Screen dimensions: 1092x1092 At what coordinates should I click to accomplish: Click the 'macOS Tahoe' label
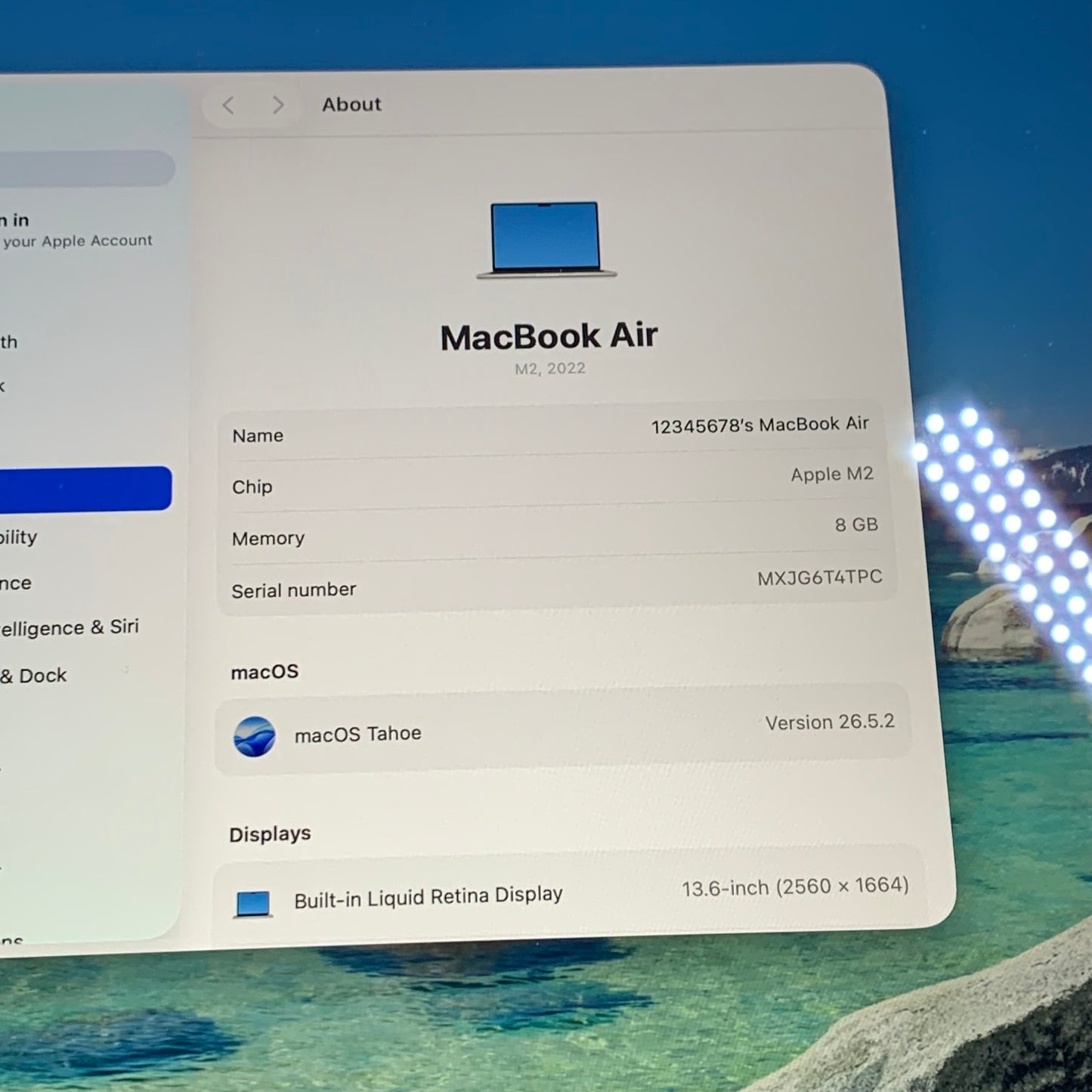click(x=358, y=734)
